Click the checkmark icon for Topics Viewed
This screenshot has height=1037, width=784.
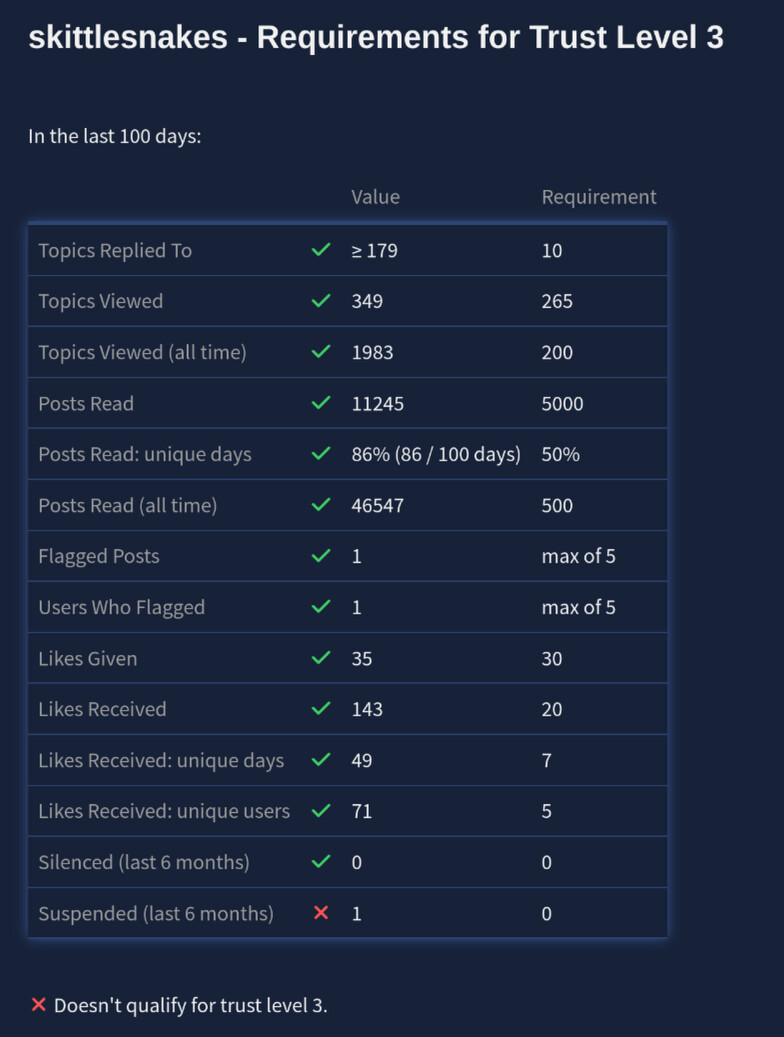pyautogui.click(x=321, y=301)
